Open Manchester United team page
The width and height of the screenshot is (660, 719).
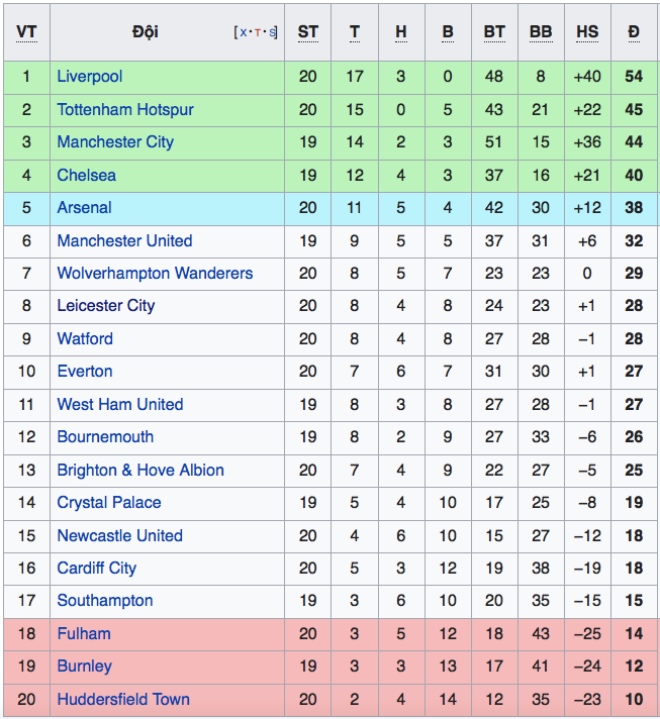(124, 241)
